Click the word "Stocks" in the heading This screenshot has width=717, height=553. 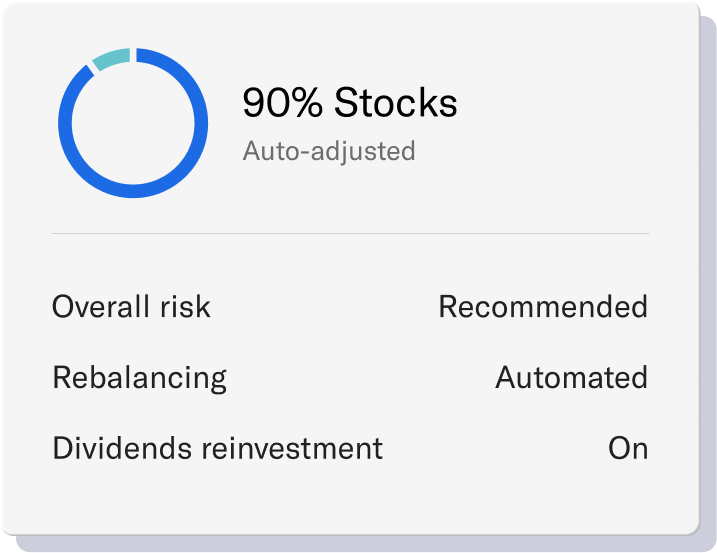tap(395, 103)
